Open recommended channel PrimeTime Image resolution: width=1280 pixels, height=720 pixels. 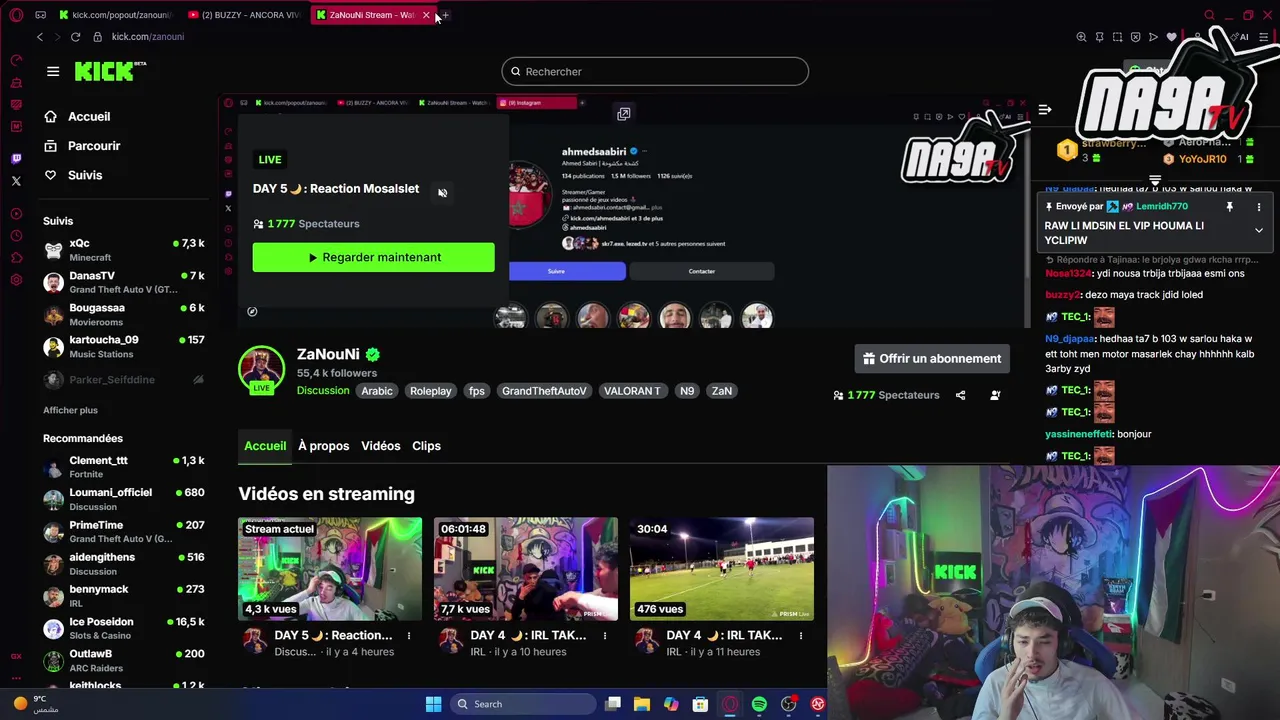[x=124, y=531]
